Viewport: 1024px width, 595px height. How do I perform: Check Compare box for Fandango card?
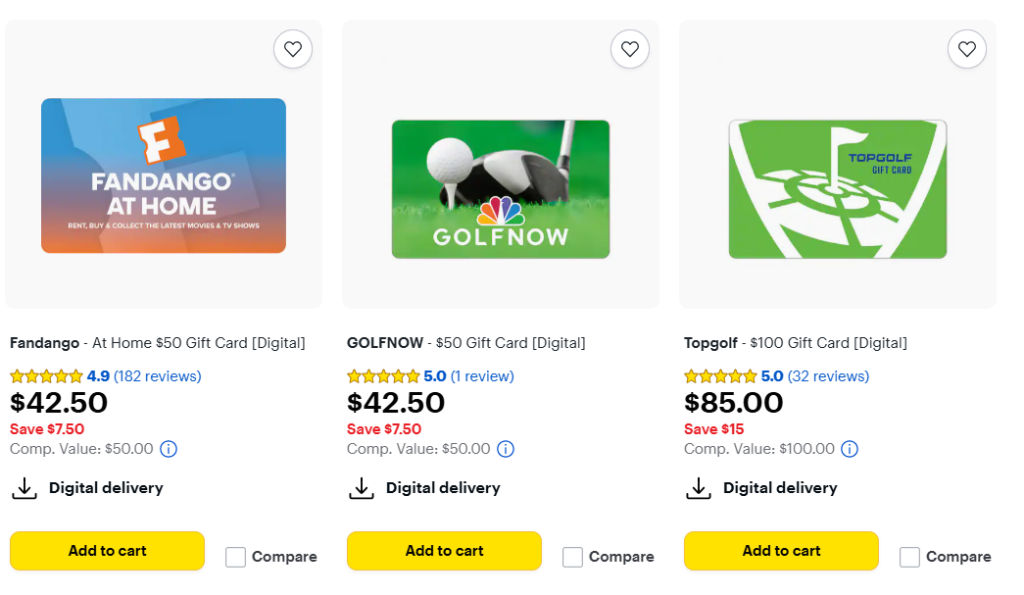235,557
